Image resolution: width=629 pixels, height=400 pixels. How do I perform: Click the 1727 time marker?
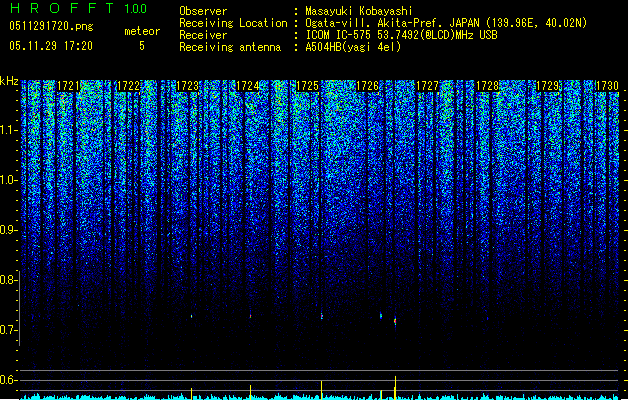pos(428,86)
